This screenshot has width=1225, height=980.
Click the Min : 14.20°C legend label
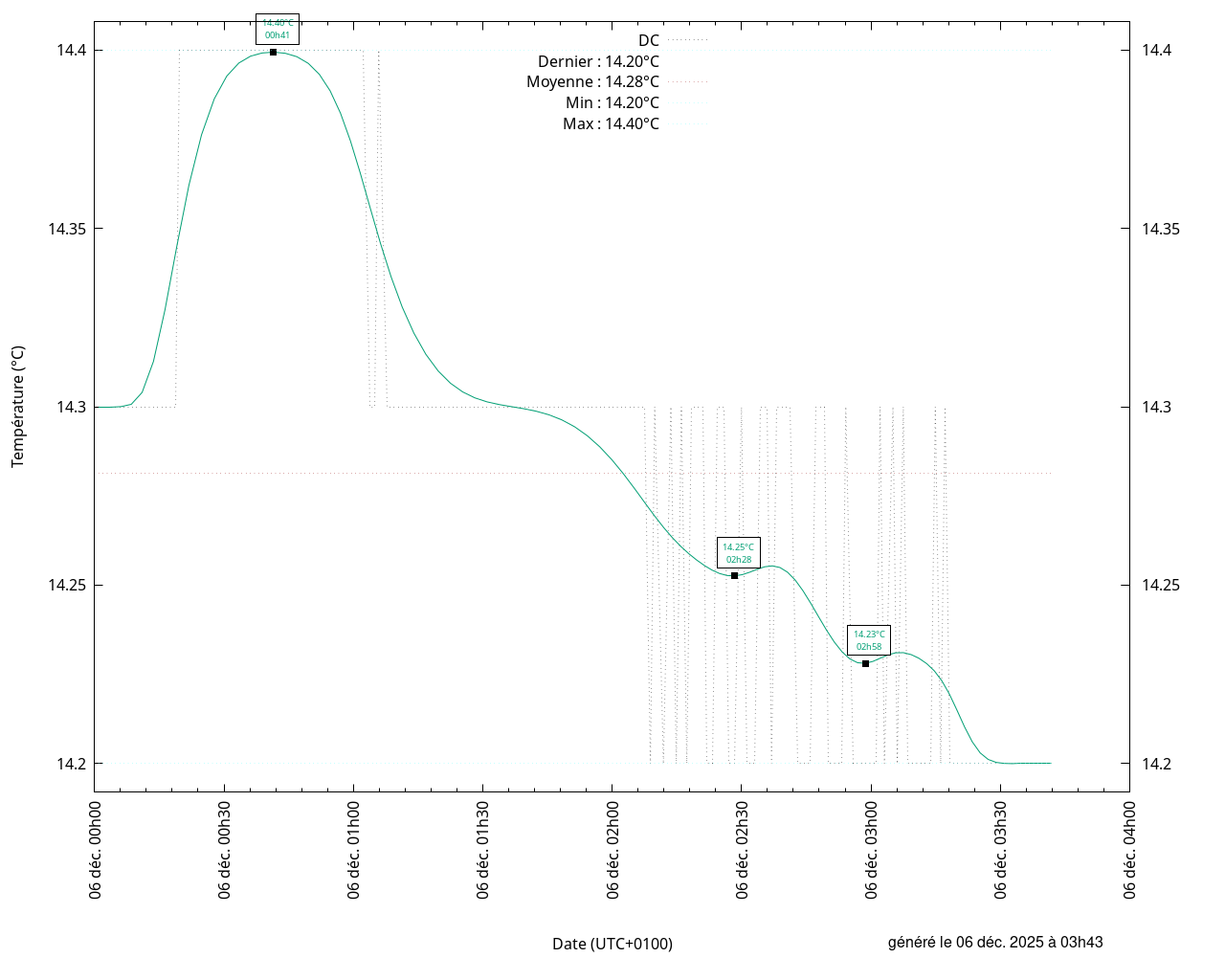click(612, 103)
